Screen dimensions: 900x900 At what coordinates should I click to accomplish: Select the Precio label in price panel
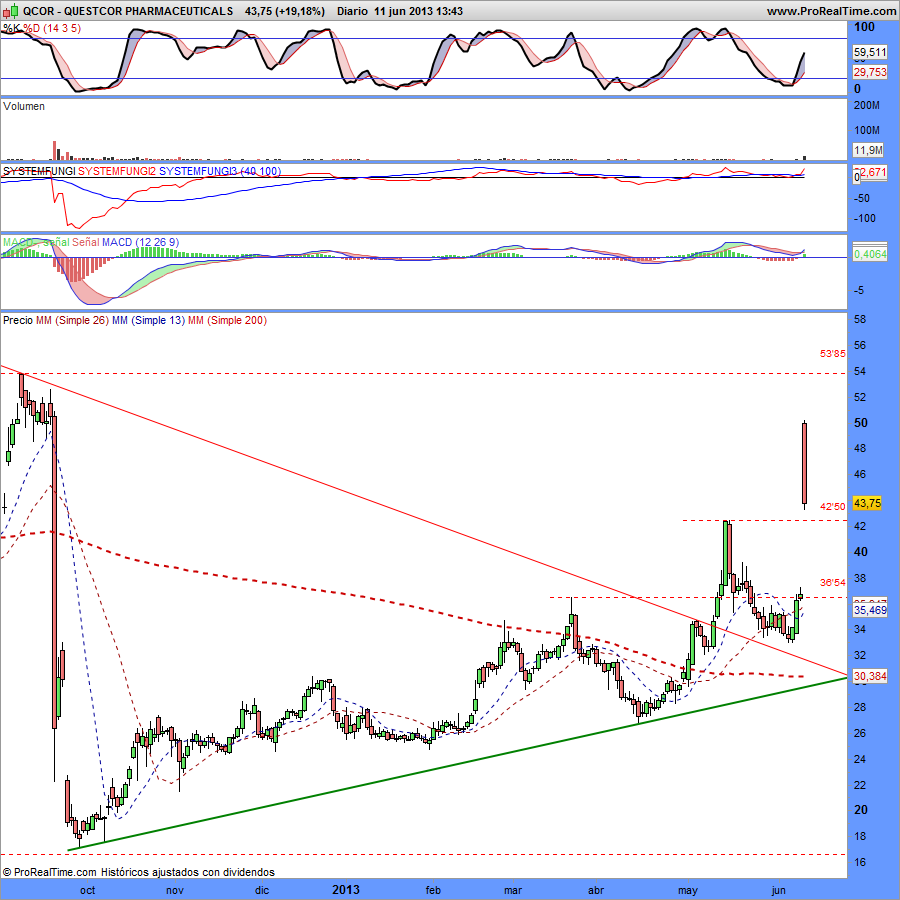click(x=18, y=320)
